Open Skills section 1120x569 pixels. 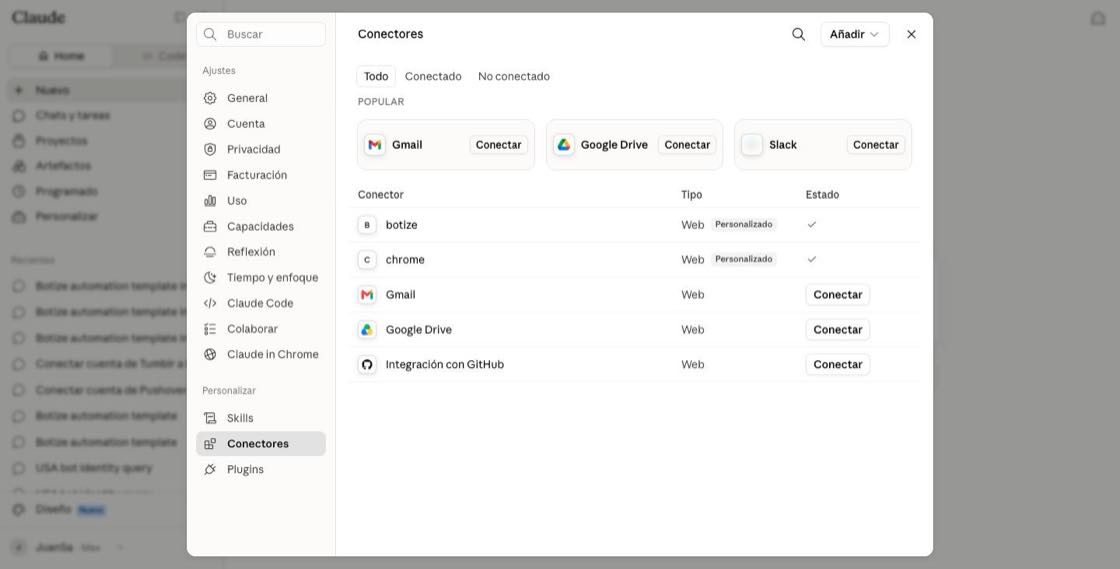(261, 418)
